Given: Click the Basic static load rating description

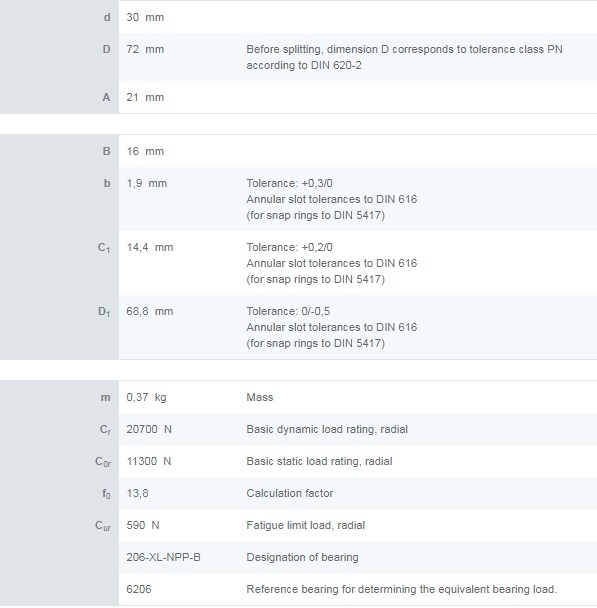Looking at the screenshot, I should pos(319,461).
